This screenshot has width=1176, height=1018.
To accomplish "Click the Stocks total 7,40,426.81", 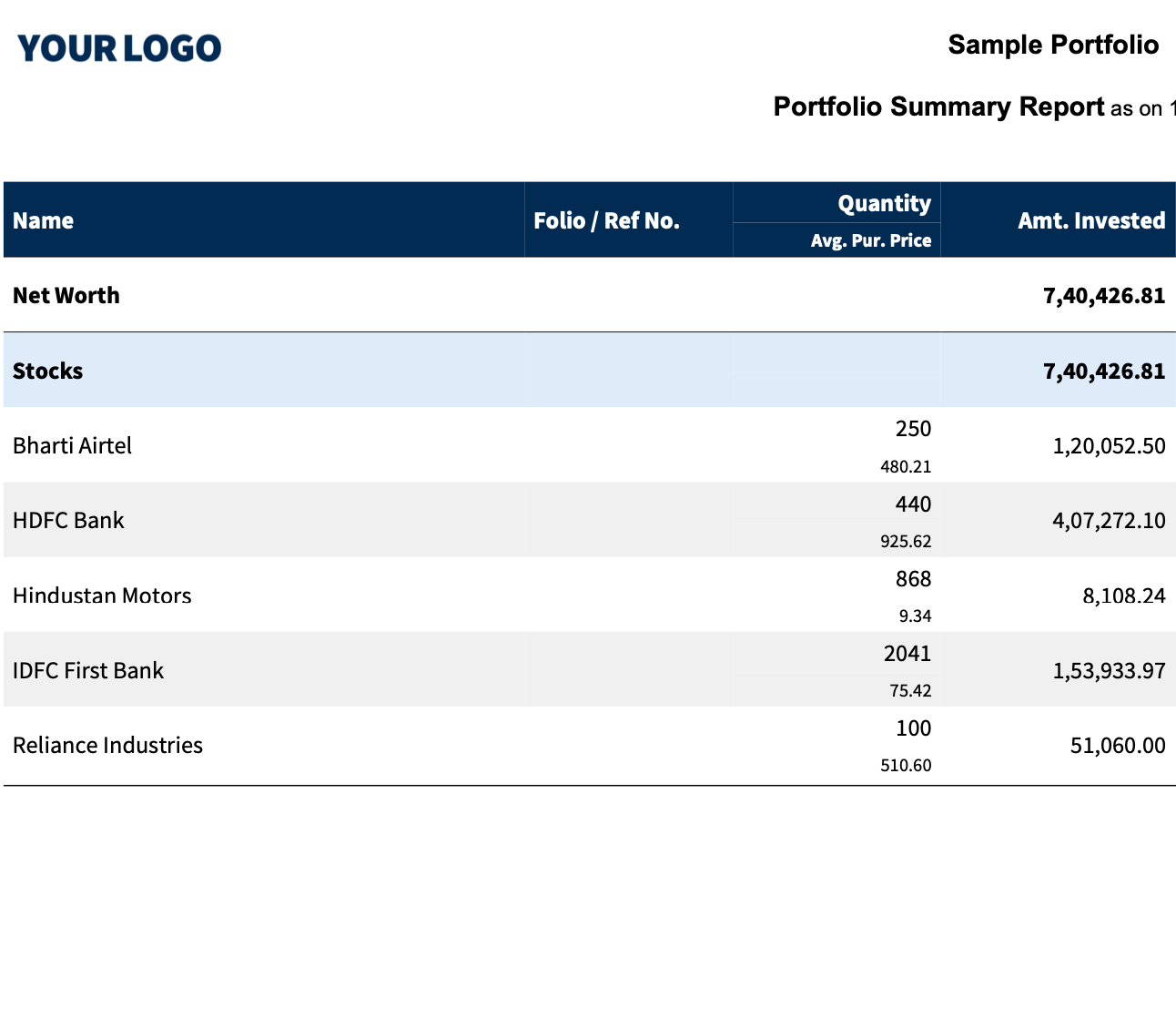I will tap(1104, 371).
